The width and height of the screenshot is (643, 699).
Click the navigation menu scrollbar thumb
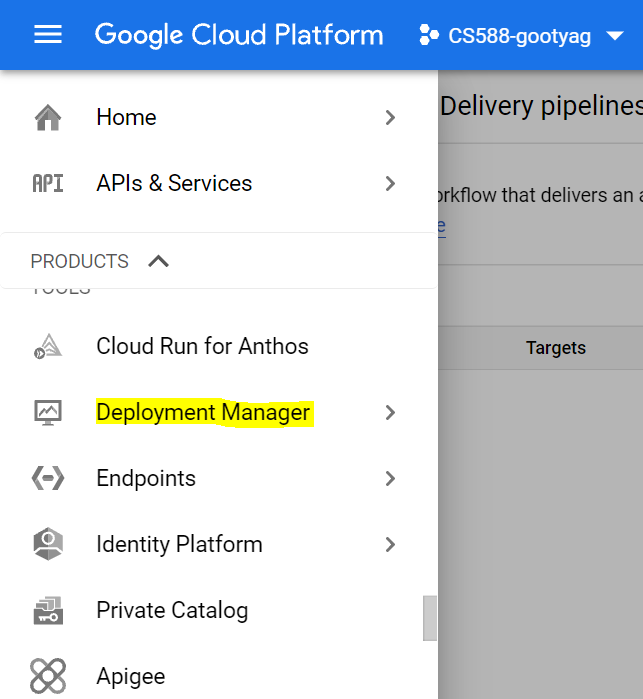click(430, 618)
